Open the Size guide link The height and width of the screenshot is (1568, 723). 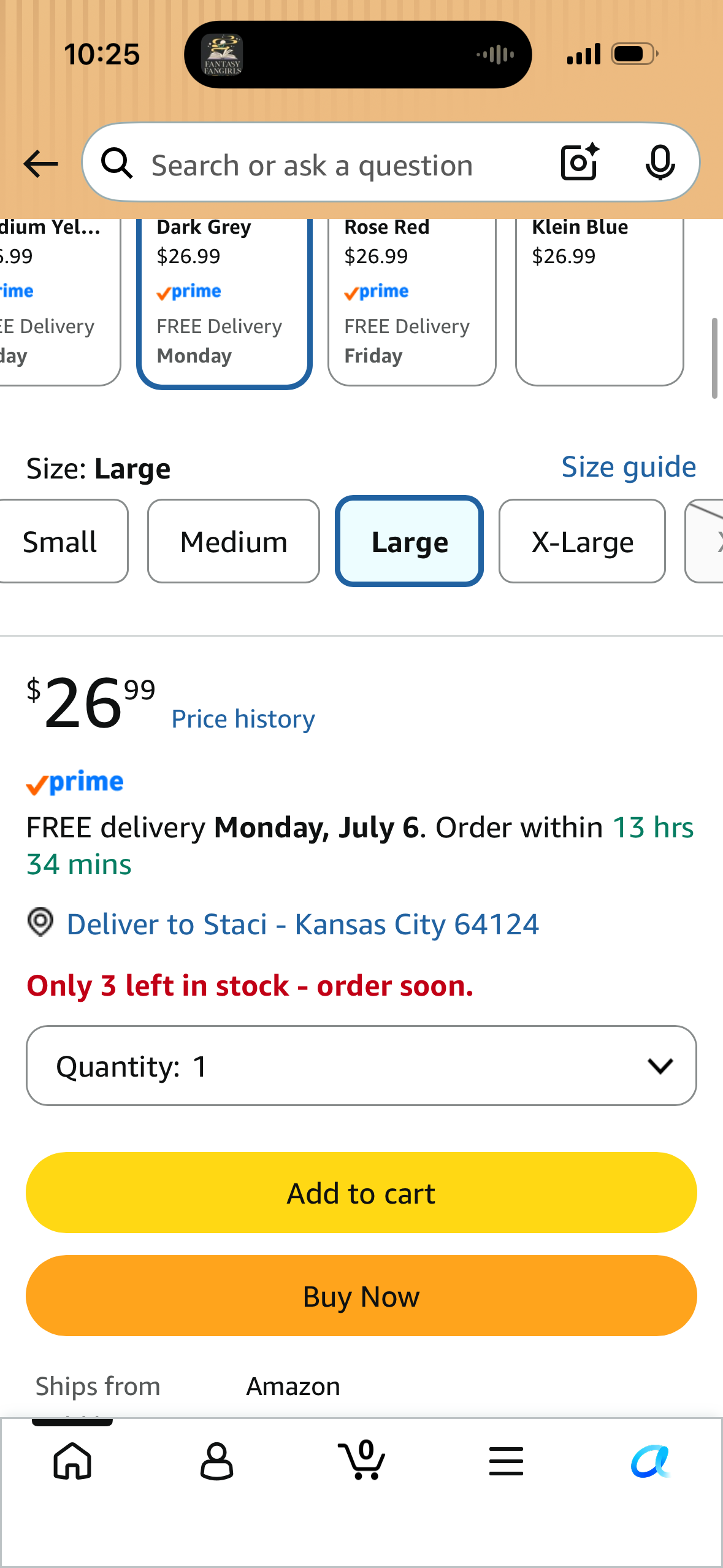pyautogui.click(x=629, y=467)
